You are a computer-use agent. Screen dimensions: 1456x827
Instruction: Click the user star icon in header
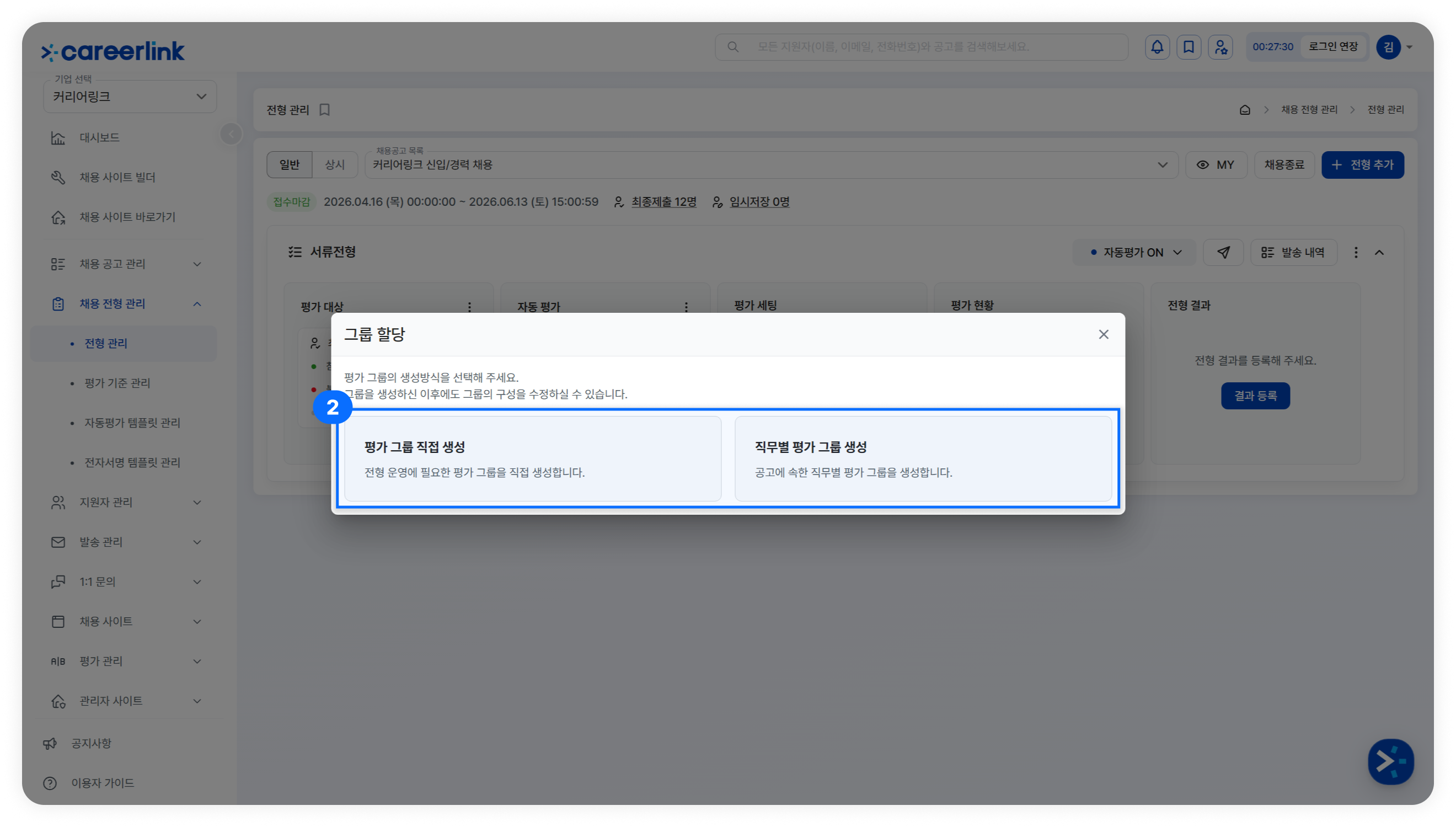[1221, 46]
